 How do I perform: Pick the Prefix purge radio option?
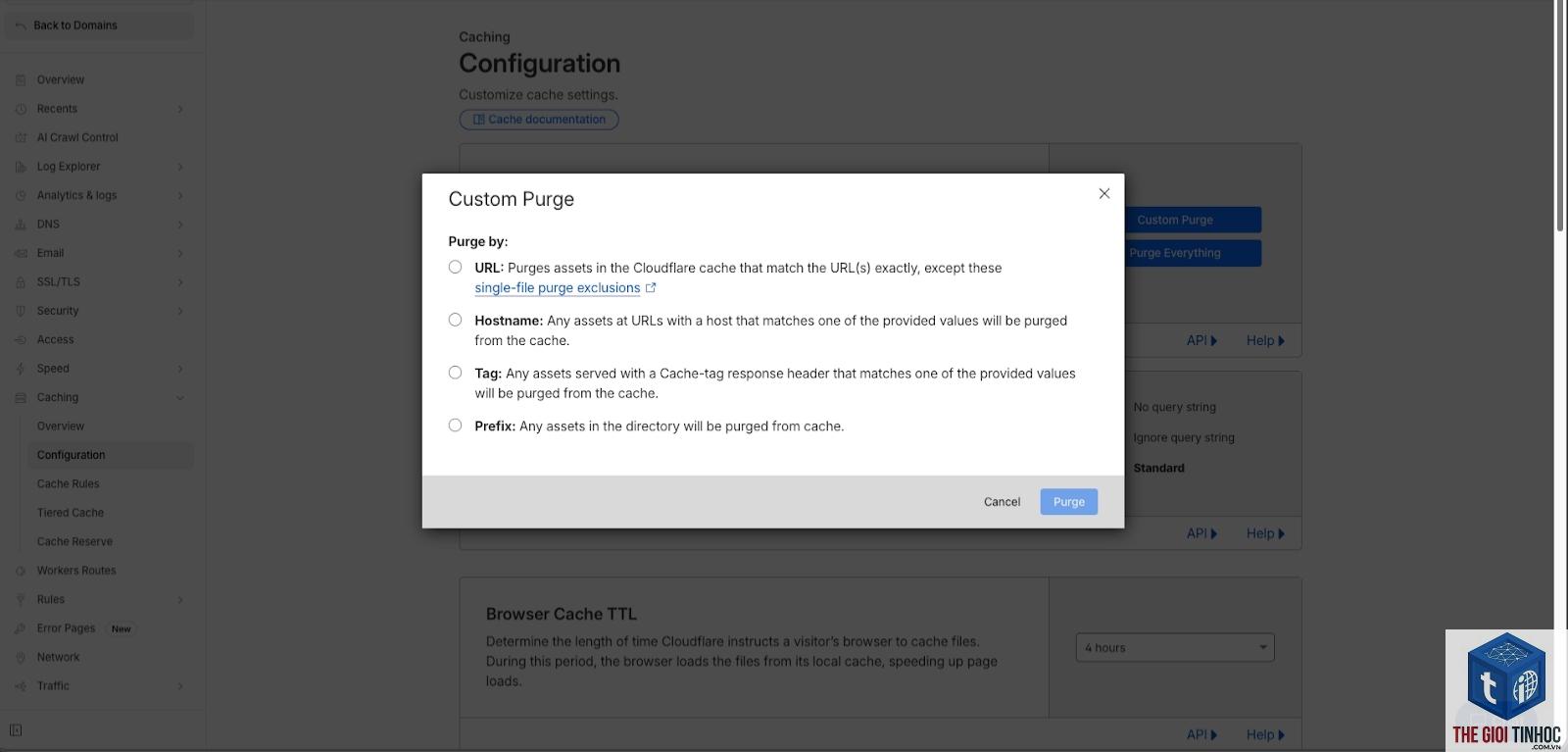455,426
